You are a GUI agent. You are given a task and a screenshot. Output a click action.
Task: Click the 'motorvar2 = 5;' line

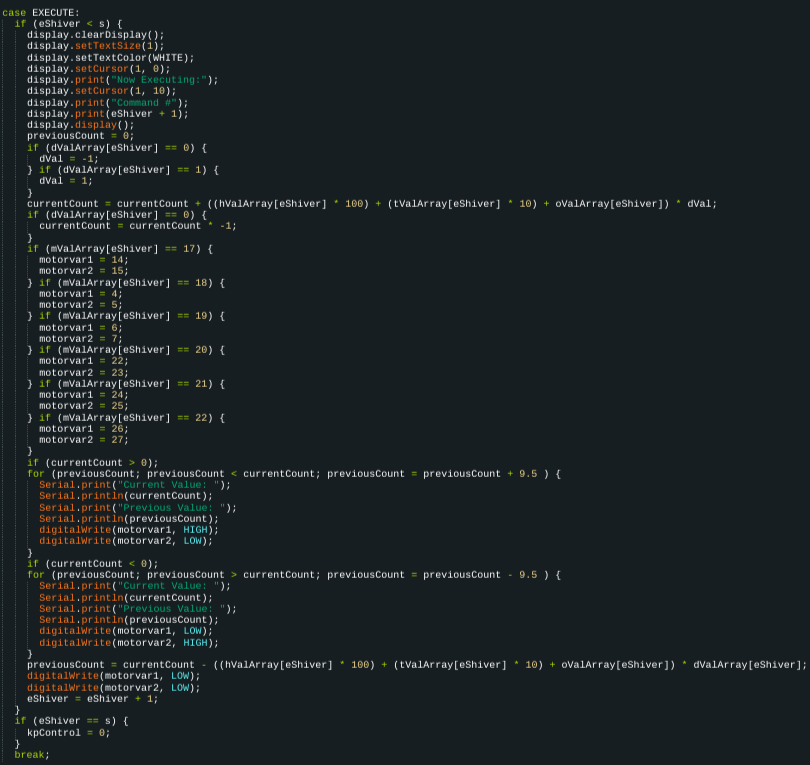(x=81, y=305)
